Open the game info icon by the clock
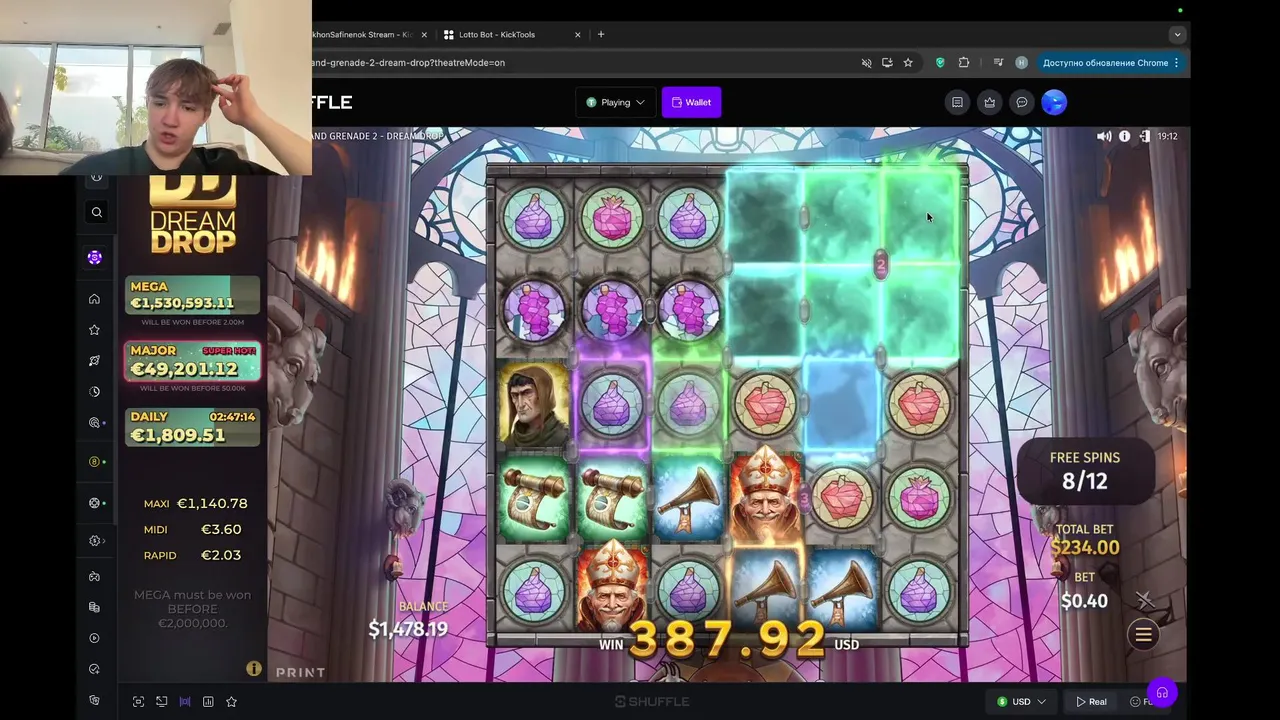The image size is (1280, 720). click(1125, 136)
